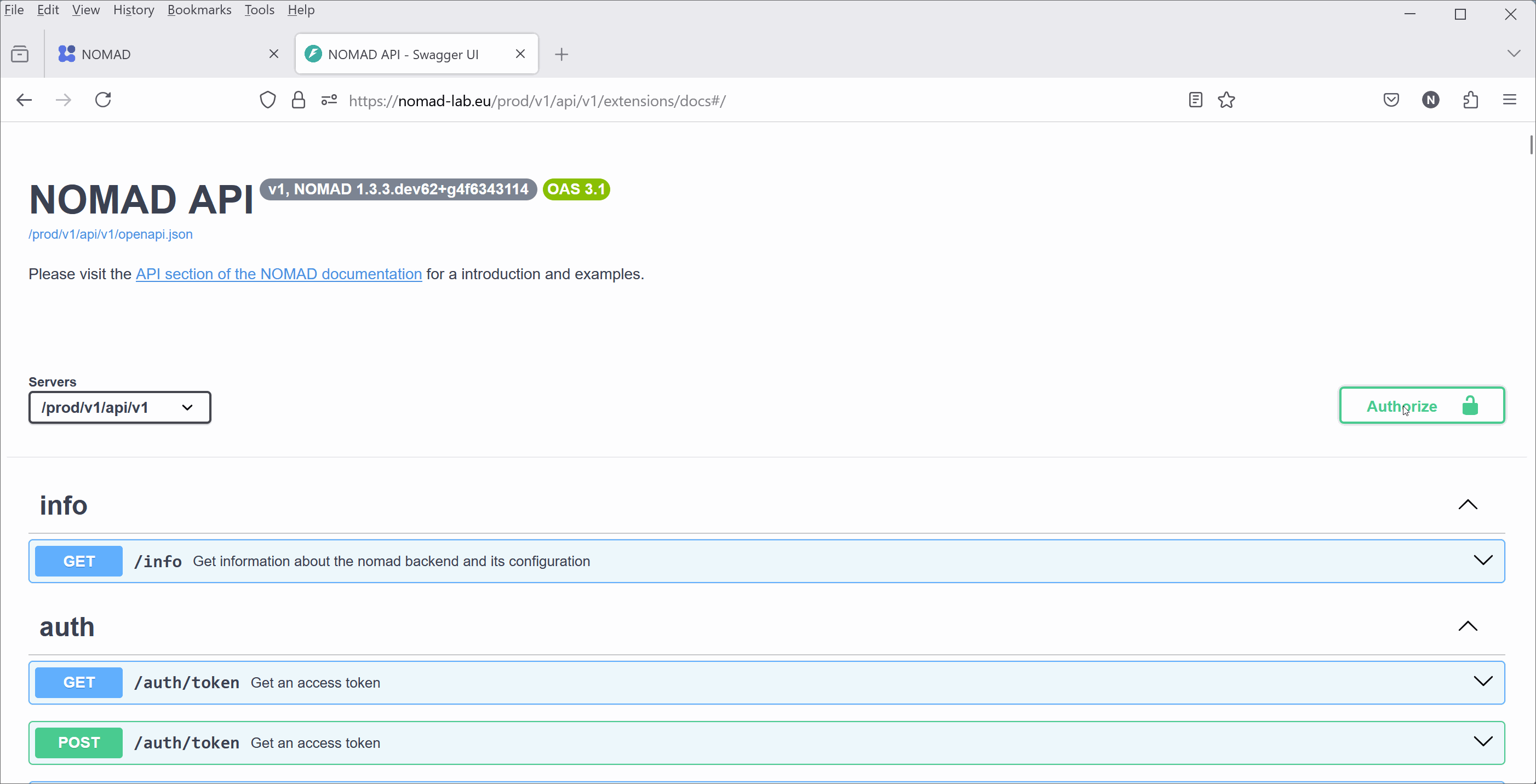The image size is (1536, 784).
Task: Click the auth section heading
Action: pyautogui.click(x=67, y=627)
